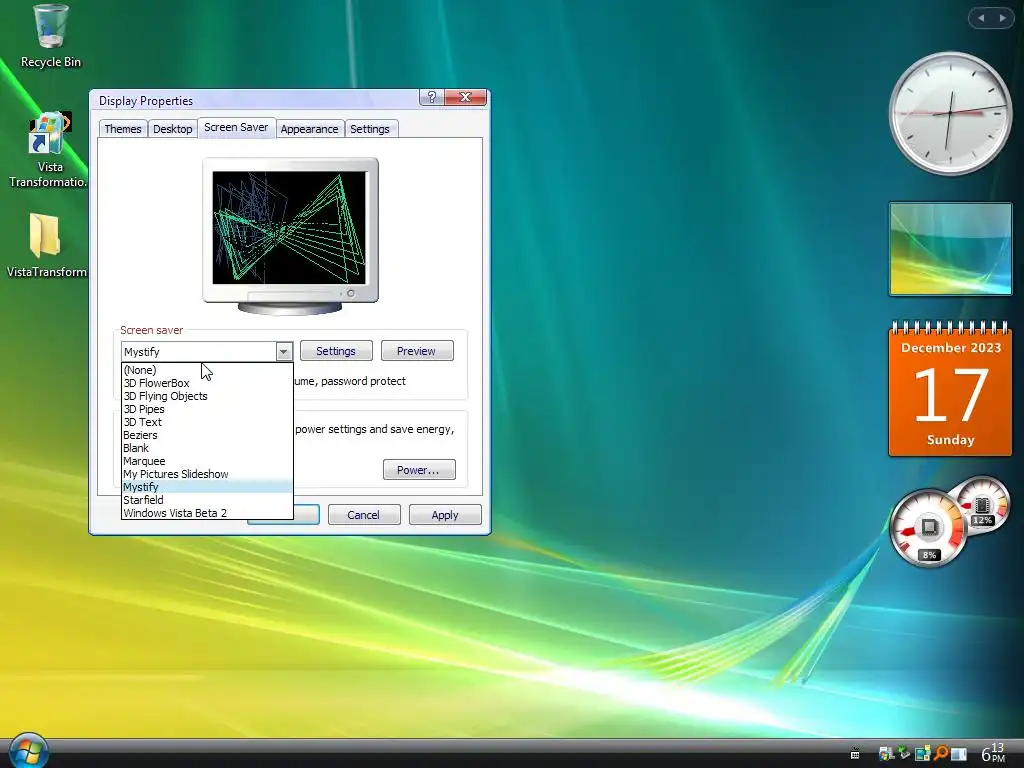Click the taskbar clock showing 6:13 PM
Screen dimensions: 1024x768
pyautogui.click(x=993, y=752)
